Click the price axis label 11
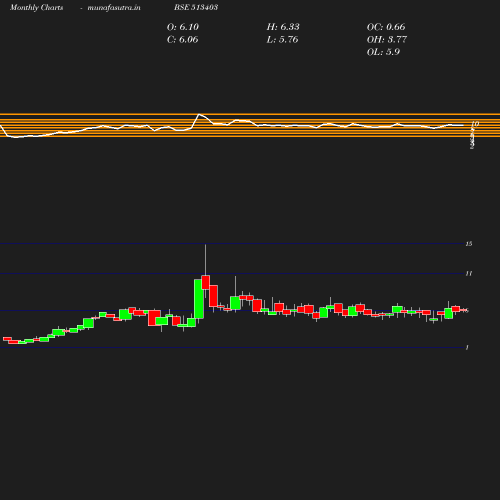The height and width of the screenshot is (500, 500). (469, 273)
